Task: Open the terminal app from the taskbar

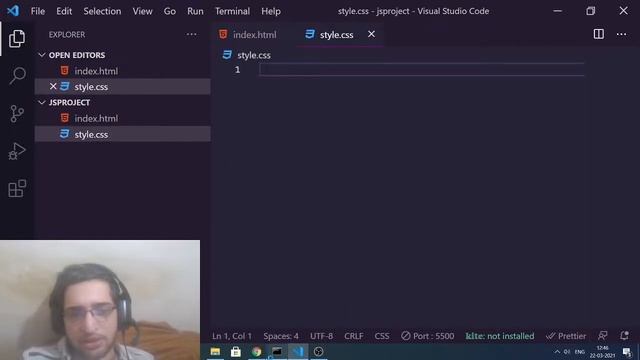Action: 277,351
